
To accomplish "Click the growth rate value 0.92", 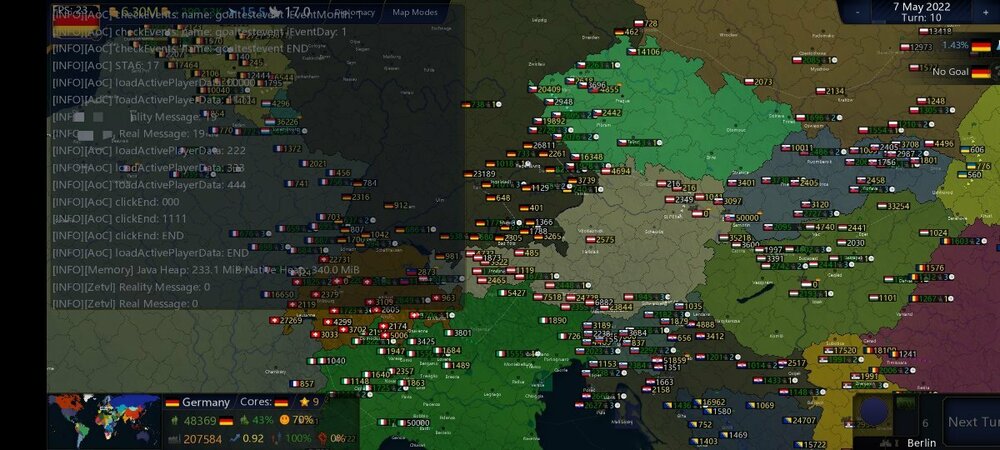I will [253, 439].
